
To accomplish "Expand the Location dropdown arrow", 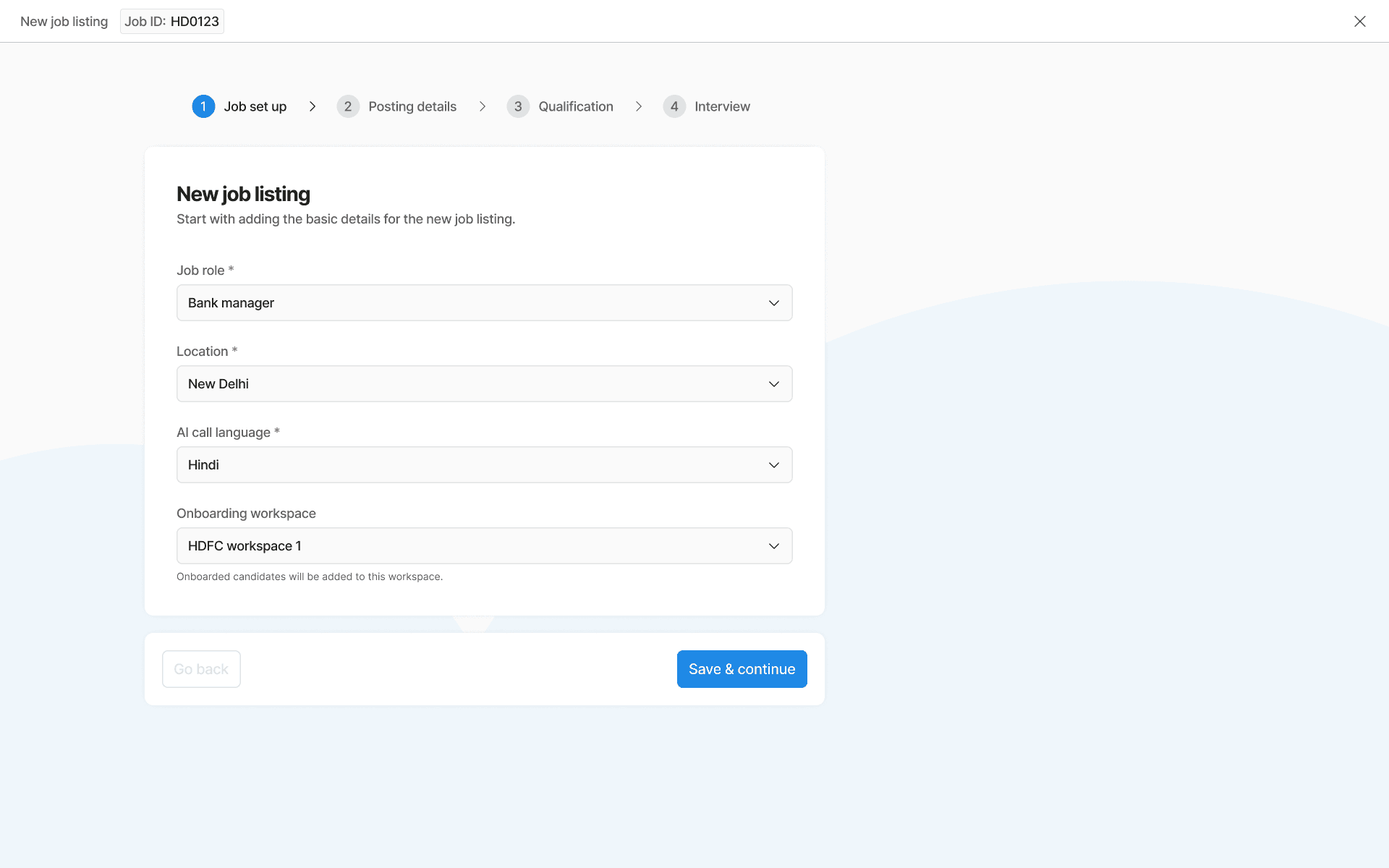I will 774,384.
